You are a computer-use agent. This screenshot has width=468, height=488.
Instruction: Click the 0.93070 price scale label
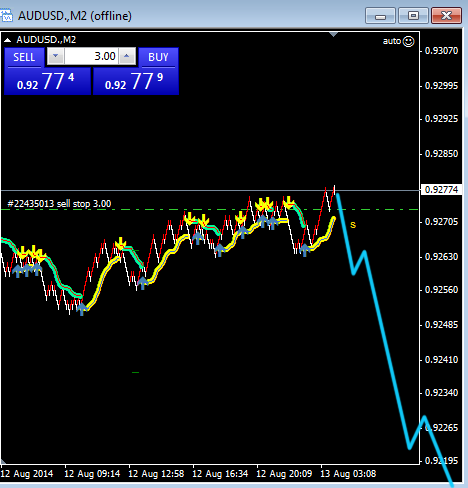[x=442, y=51]
